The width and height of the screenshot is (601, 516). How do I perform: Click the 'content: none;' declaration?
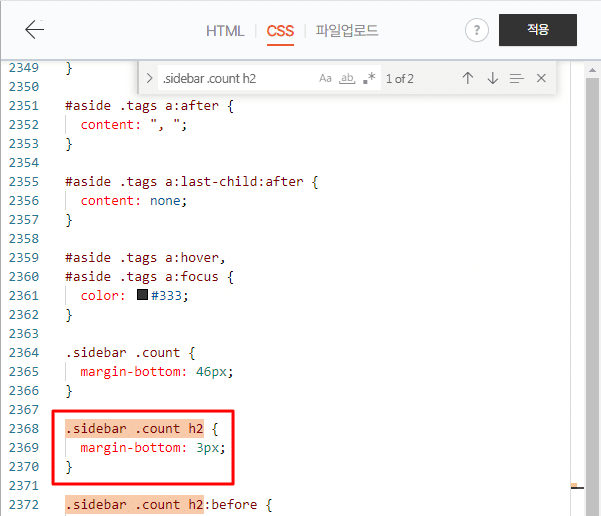(x=134, y=200)
